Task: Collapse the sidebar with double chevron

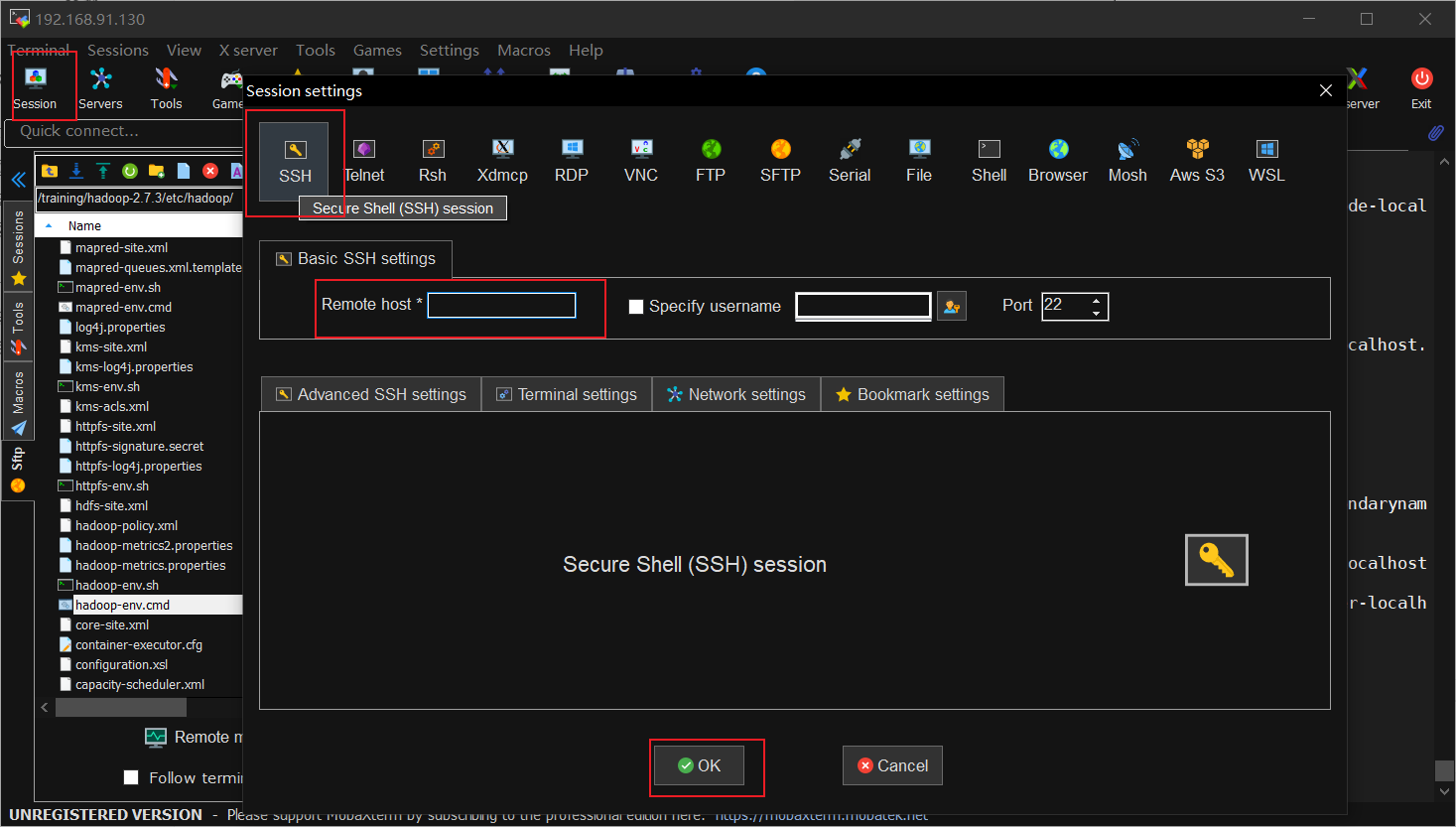Action: coord(18,181)
